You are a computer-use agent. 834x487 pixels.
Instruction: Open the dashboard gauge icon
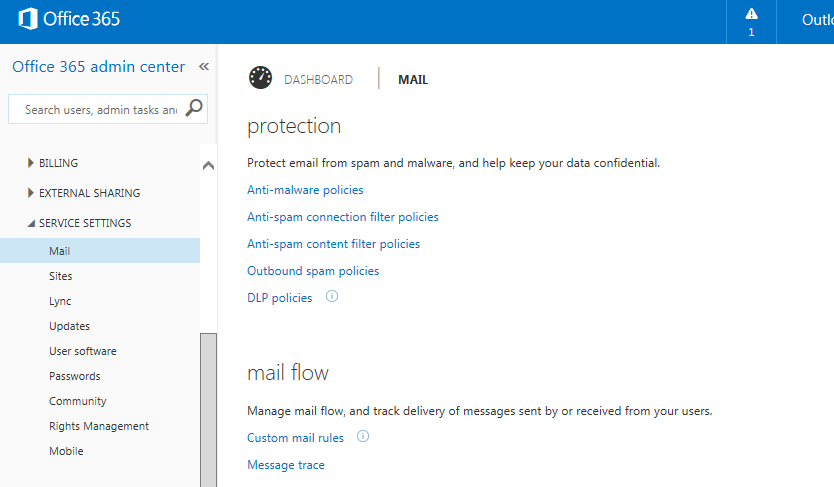point(261,78)
